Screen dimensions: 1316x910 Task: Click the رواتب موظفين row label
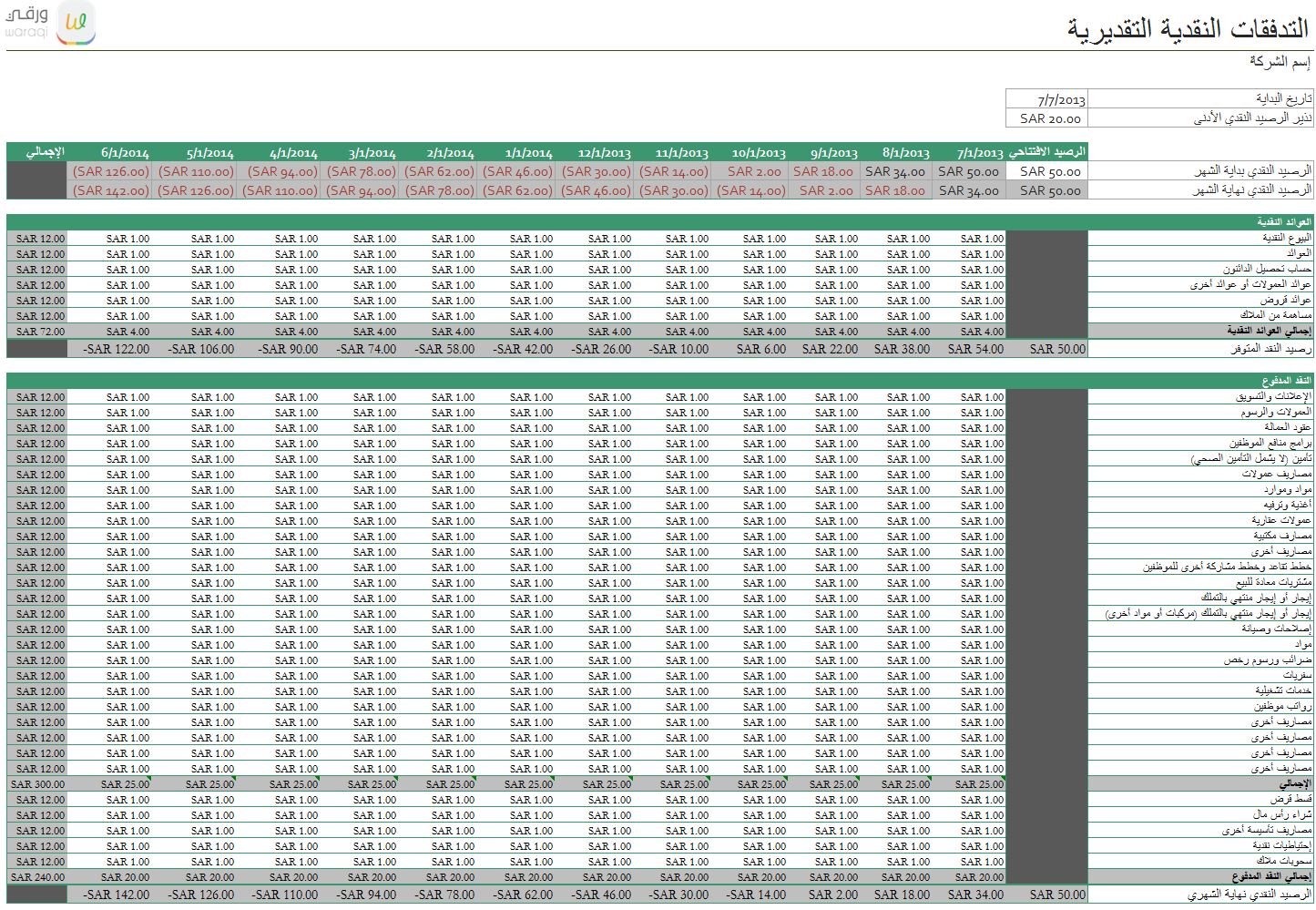1283,706
